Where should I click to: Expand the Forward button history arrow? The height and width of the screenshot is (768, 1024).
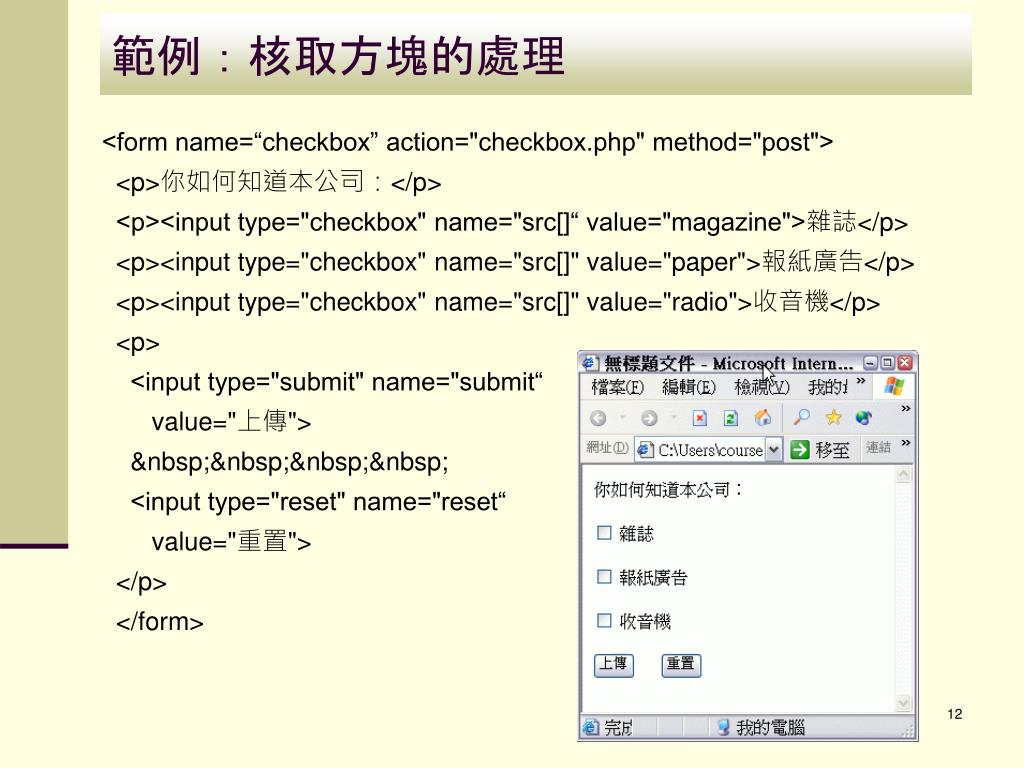(673, 417)
